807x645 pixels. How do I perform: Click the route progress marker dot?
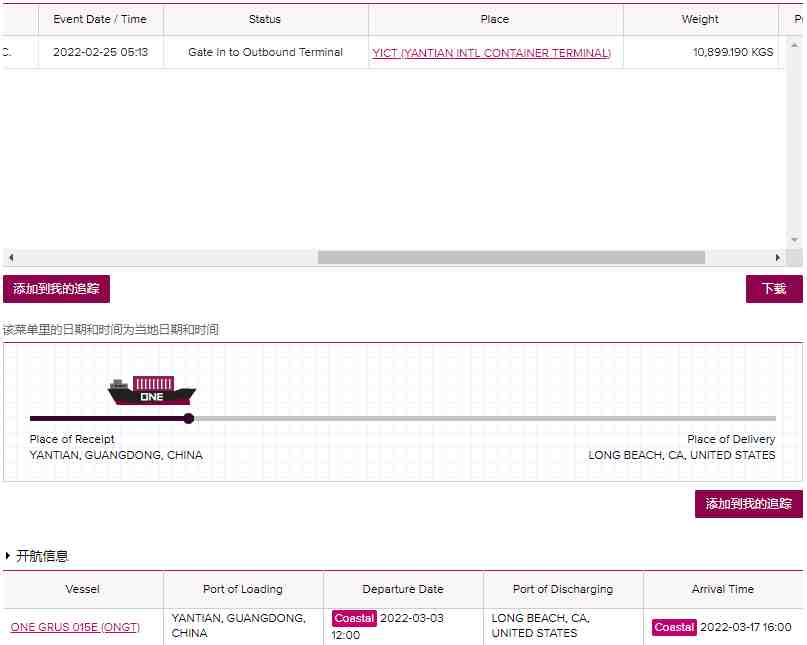point(189,419)
